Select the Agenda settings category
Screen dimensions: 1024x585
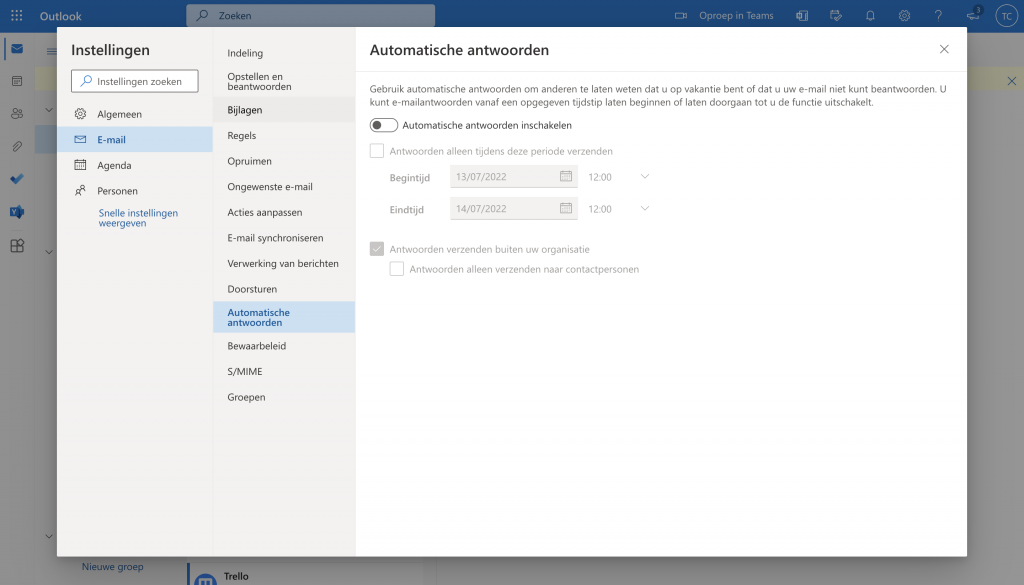135,165
